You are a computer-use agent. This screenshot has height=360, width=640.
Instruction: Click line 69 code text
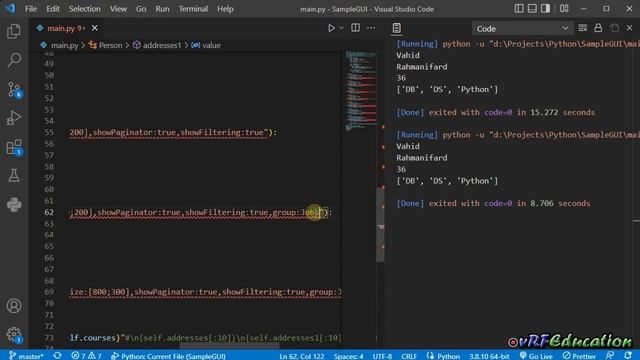pos(205,292)
